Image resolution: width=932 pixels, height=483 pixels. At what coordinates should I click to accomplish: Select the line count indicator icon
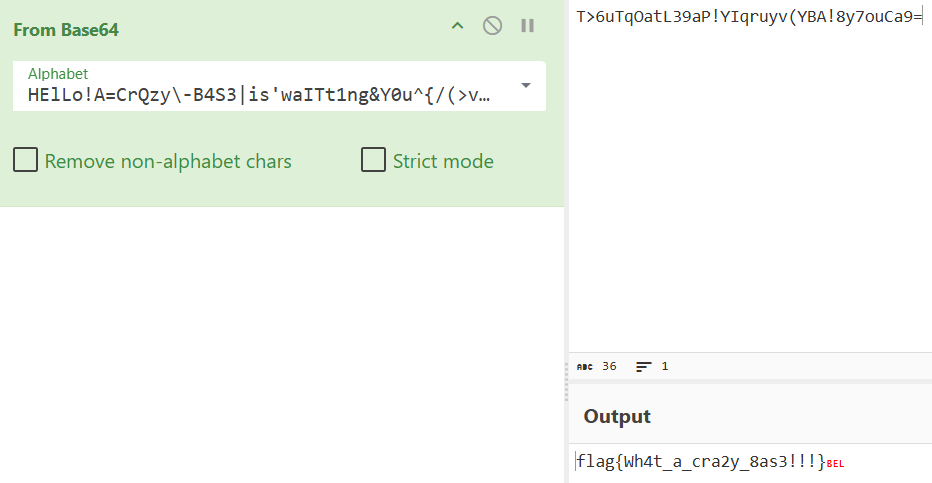click(644, 367)
